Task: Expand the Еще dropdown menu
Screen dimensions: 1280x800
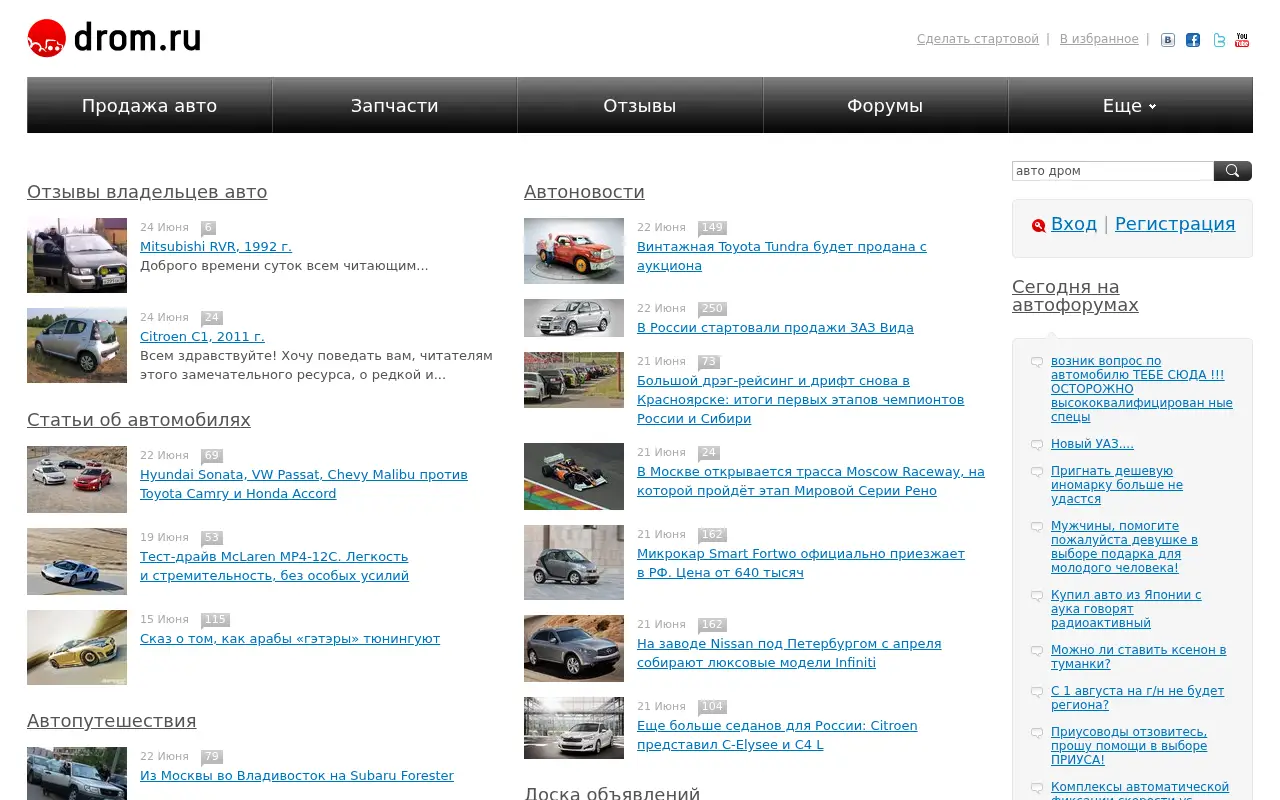Action: pyautogui.click(x=1130, y=105)
